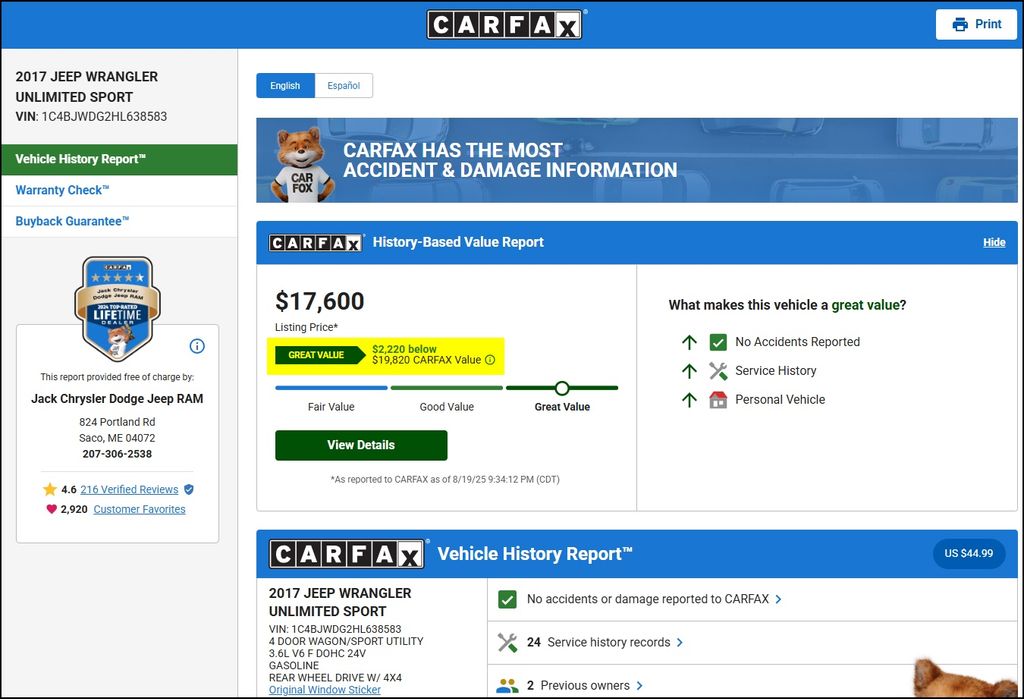Open the dealer badge info icon

point(197,346)
